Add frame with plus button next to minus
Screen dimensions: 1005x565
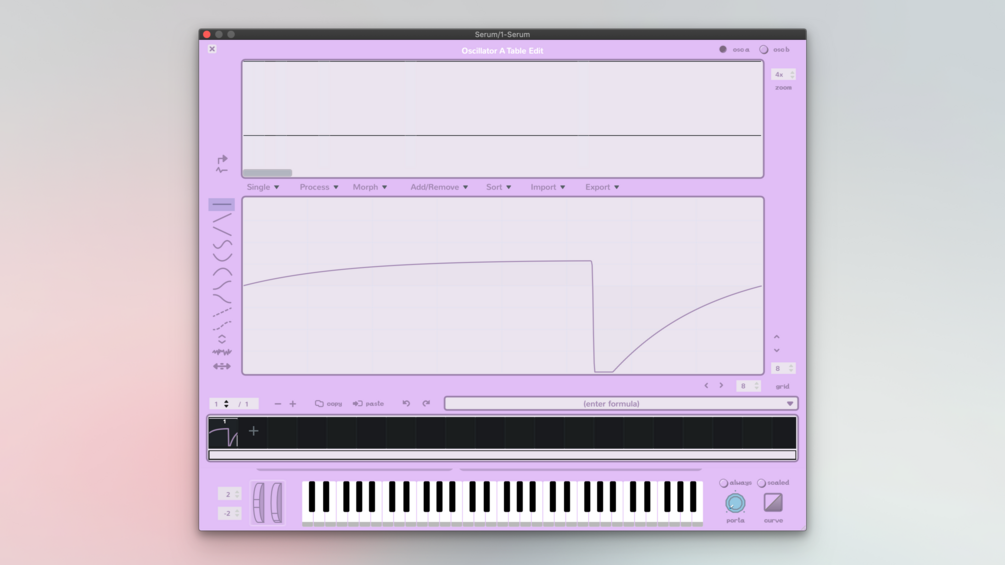point(293,404)
